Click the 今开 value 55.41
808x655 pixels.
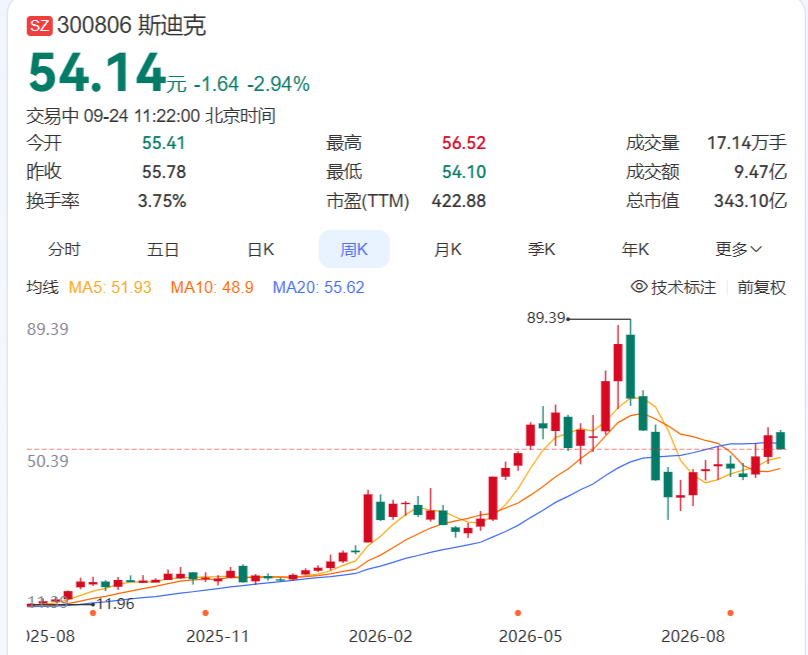[x=163, y=143]
